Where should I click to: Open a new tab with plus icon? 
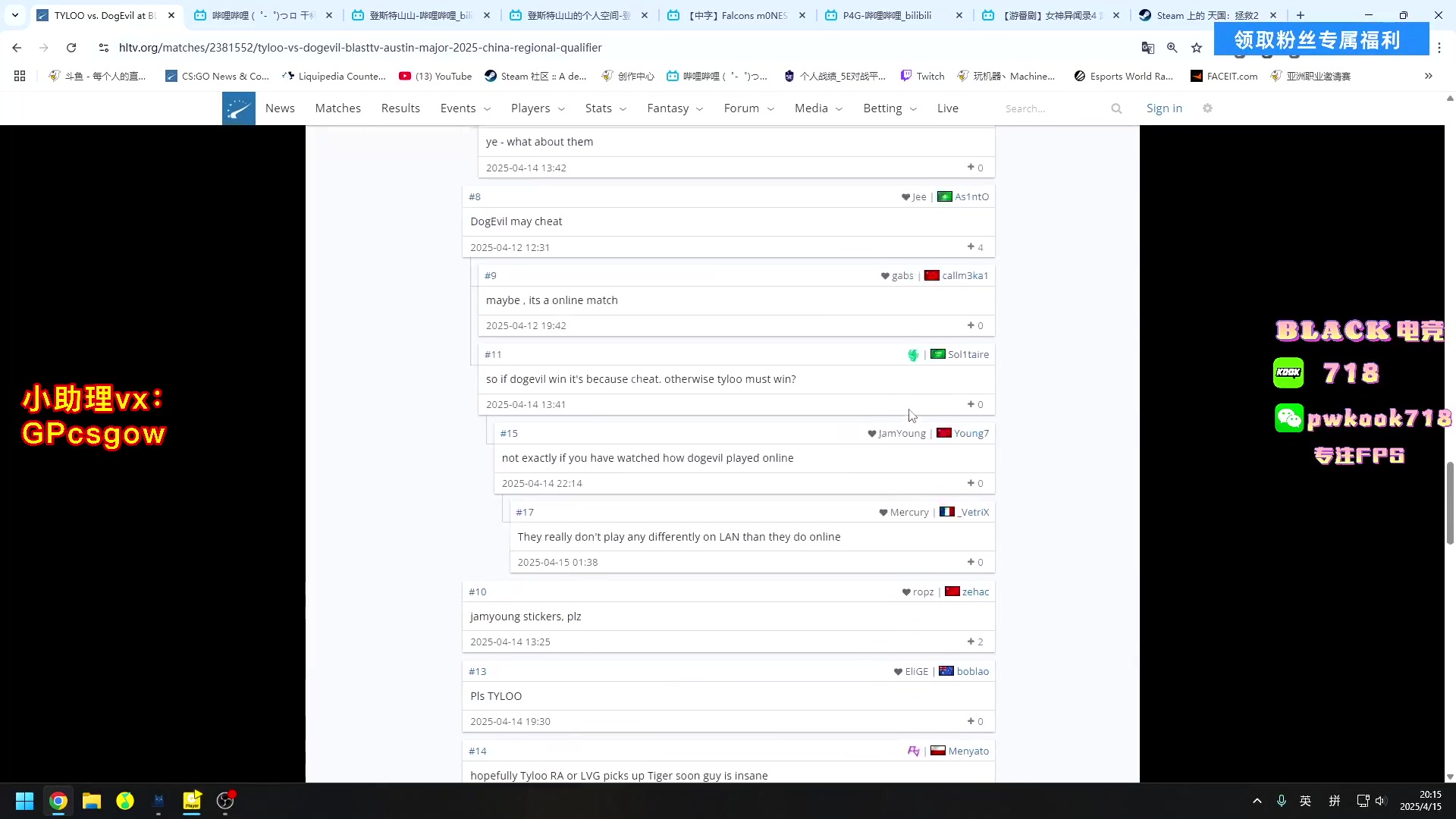pos(1301,15)
